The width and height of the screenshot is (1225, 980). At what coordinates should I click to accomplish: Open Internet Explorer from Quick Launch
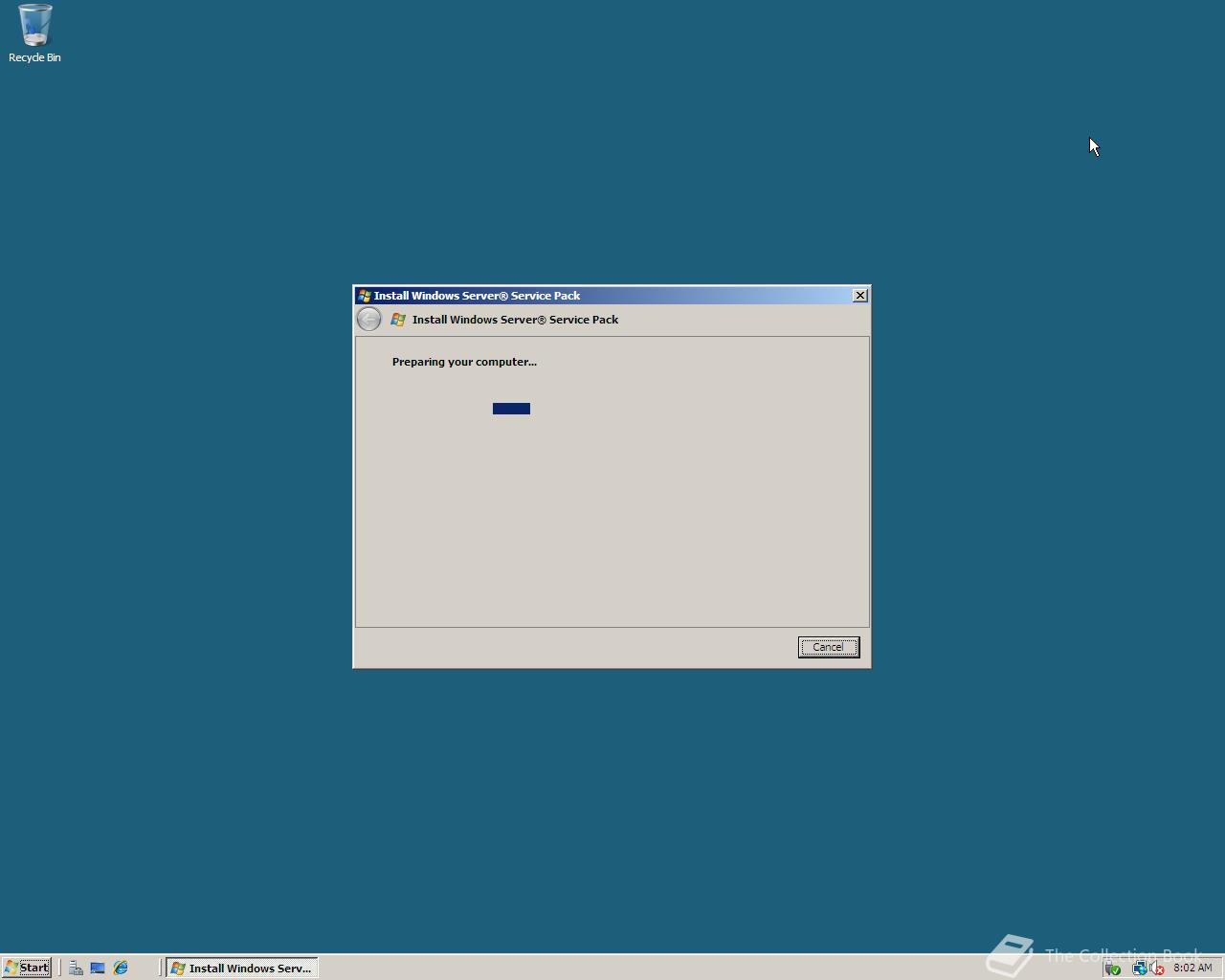[121, 968]
